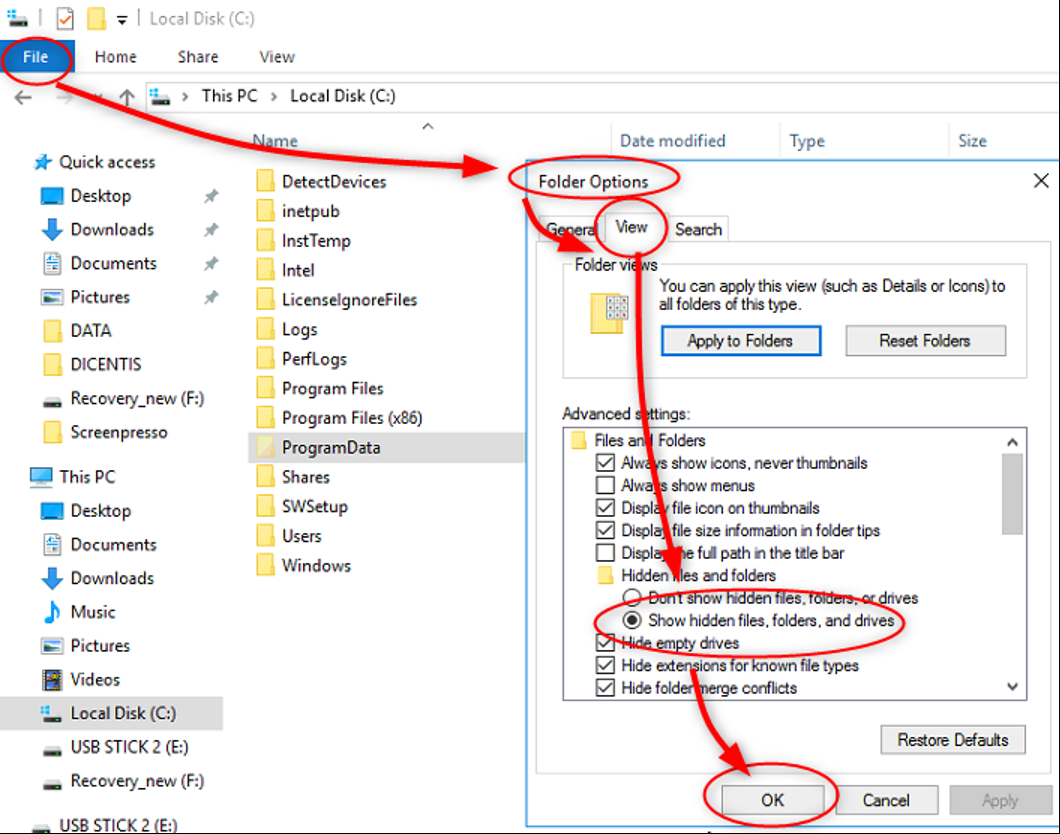This screenshot has width=1060, height=834.
Task: Click chevron before This PC in address bar
Action: 185,97
